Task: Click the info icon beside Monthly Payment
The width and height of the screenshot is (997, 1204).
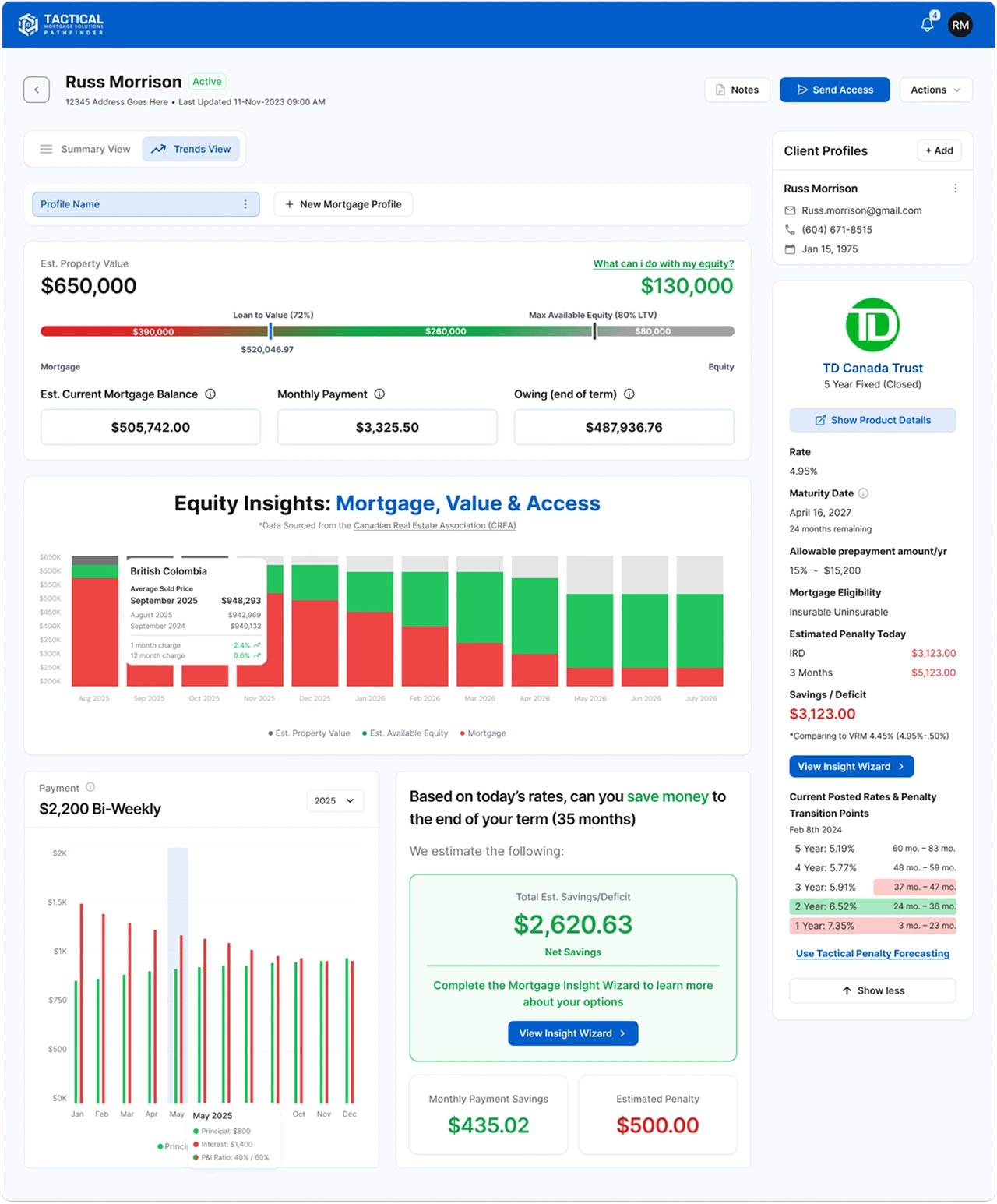Action: [379, 394]
